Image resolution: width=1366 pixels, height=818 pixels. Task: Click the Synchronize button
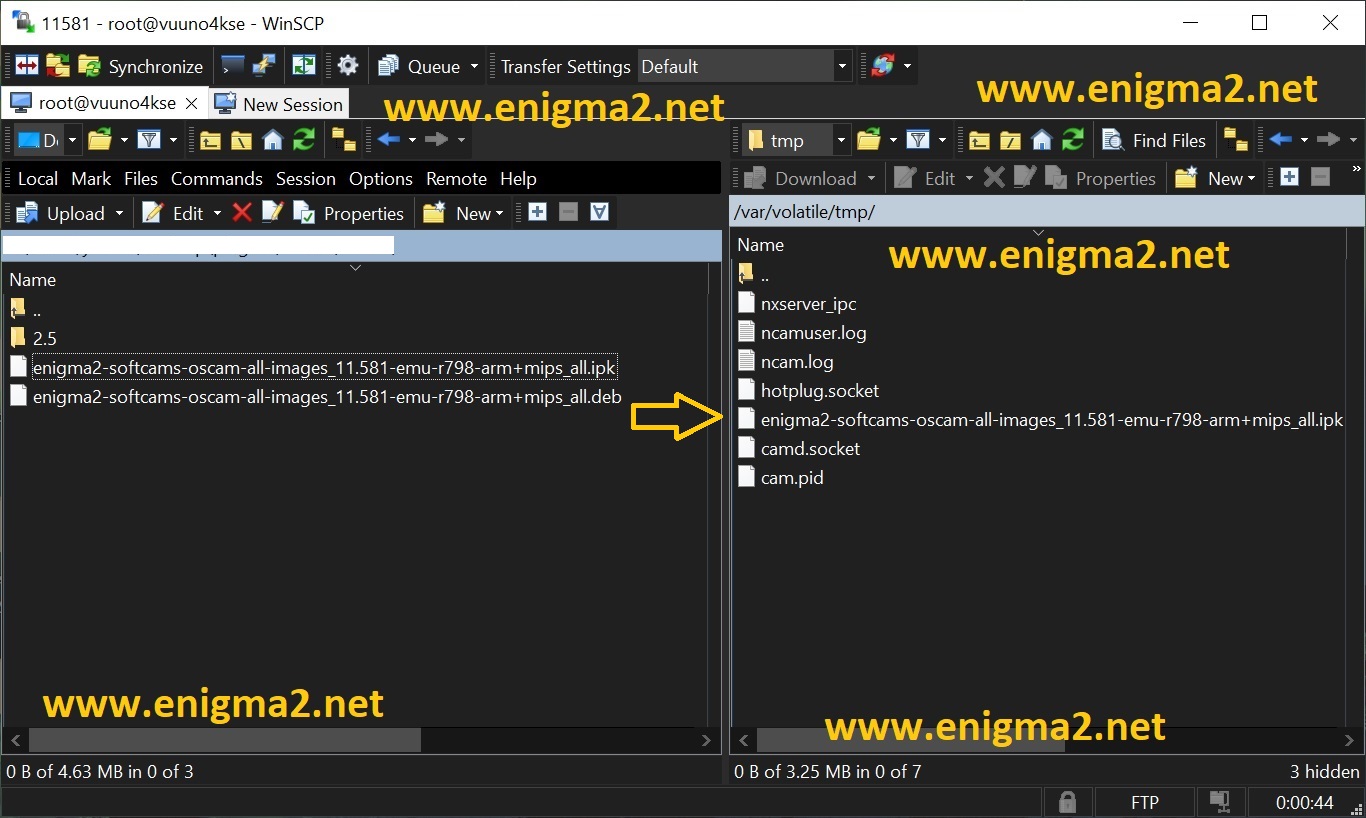(141, 67)
